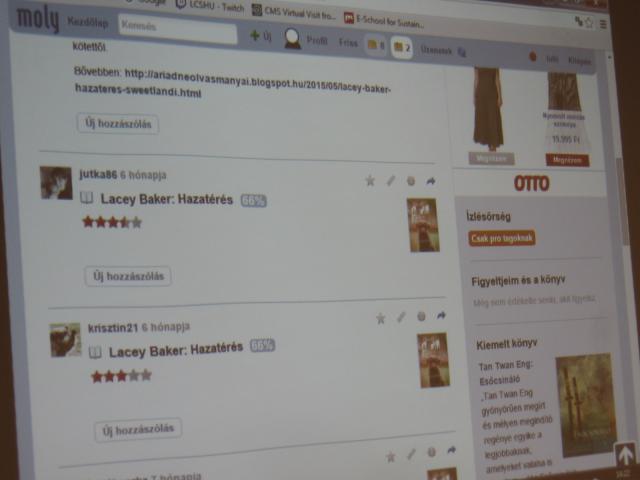The height and width of the screenshot is (480, 640).
Task: Bookmark page with browser star icon
Action: pos(589,22)
